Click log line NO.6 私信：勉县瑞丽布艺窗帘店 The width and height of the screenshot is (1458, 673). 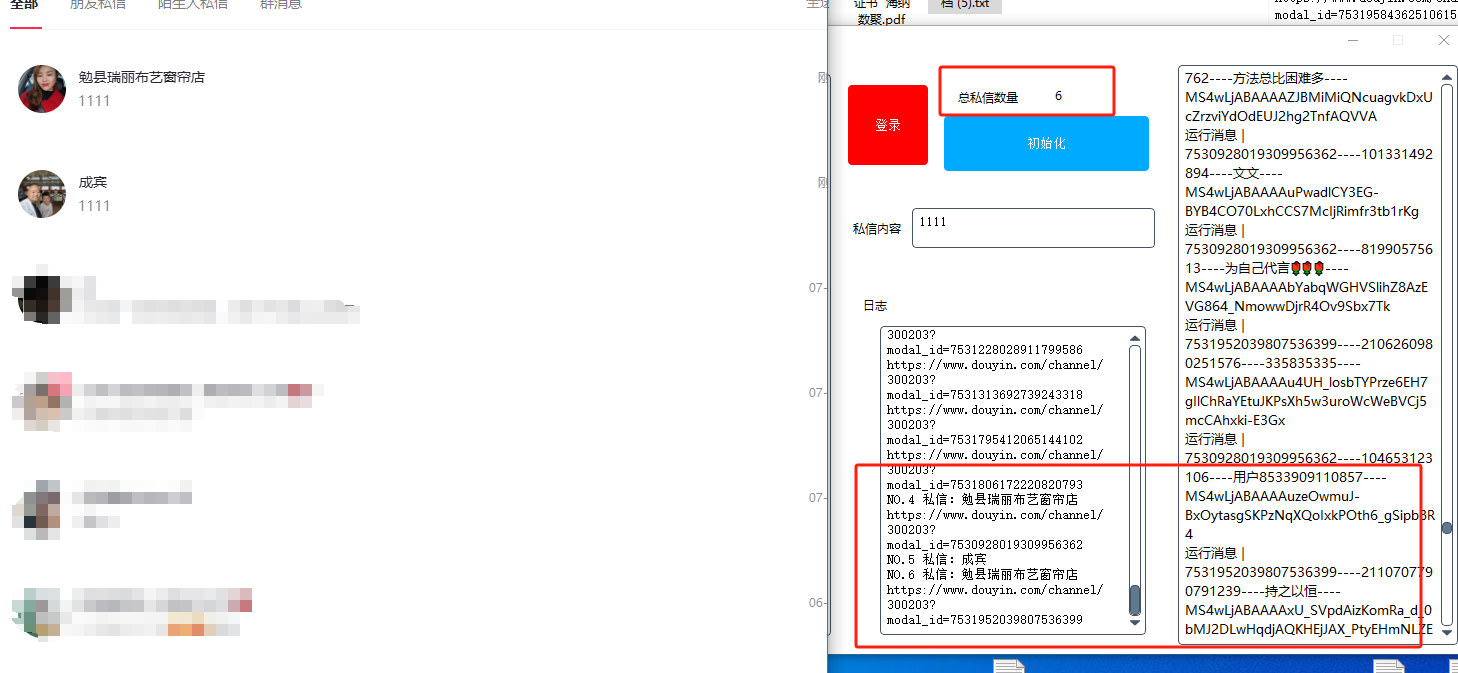[x=982, y=575]
